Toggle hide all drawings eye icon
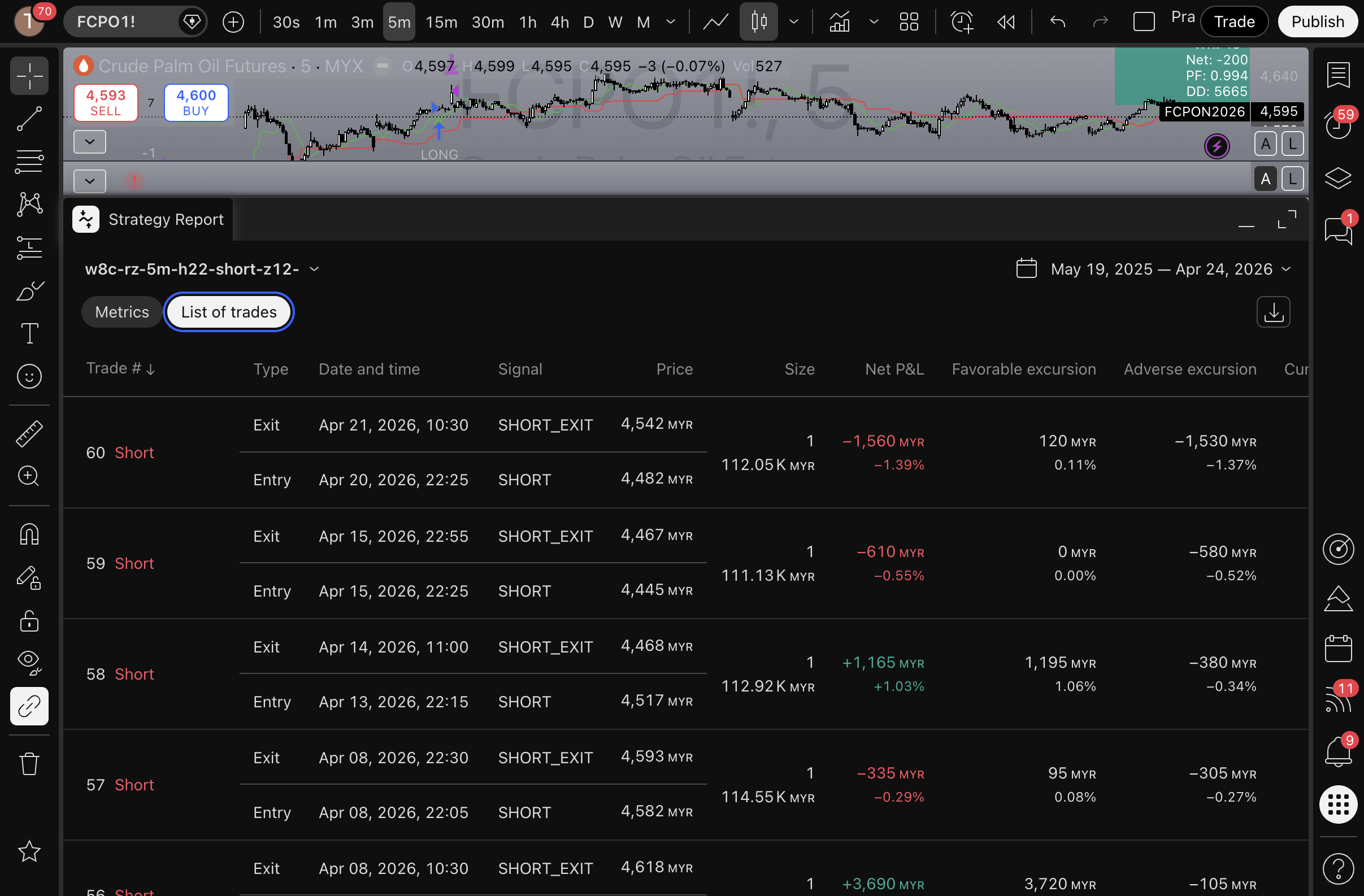This screenshot has height=896, width=1364. tap(29, 662)
